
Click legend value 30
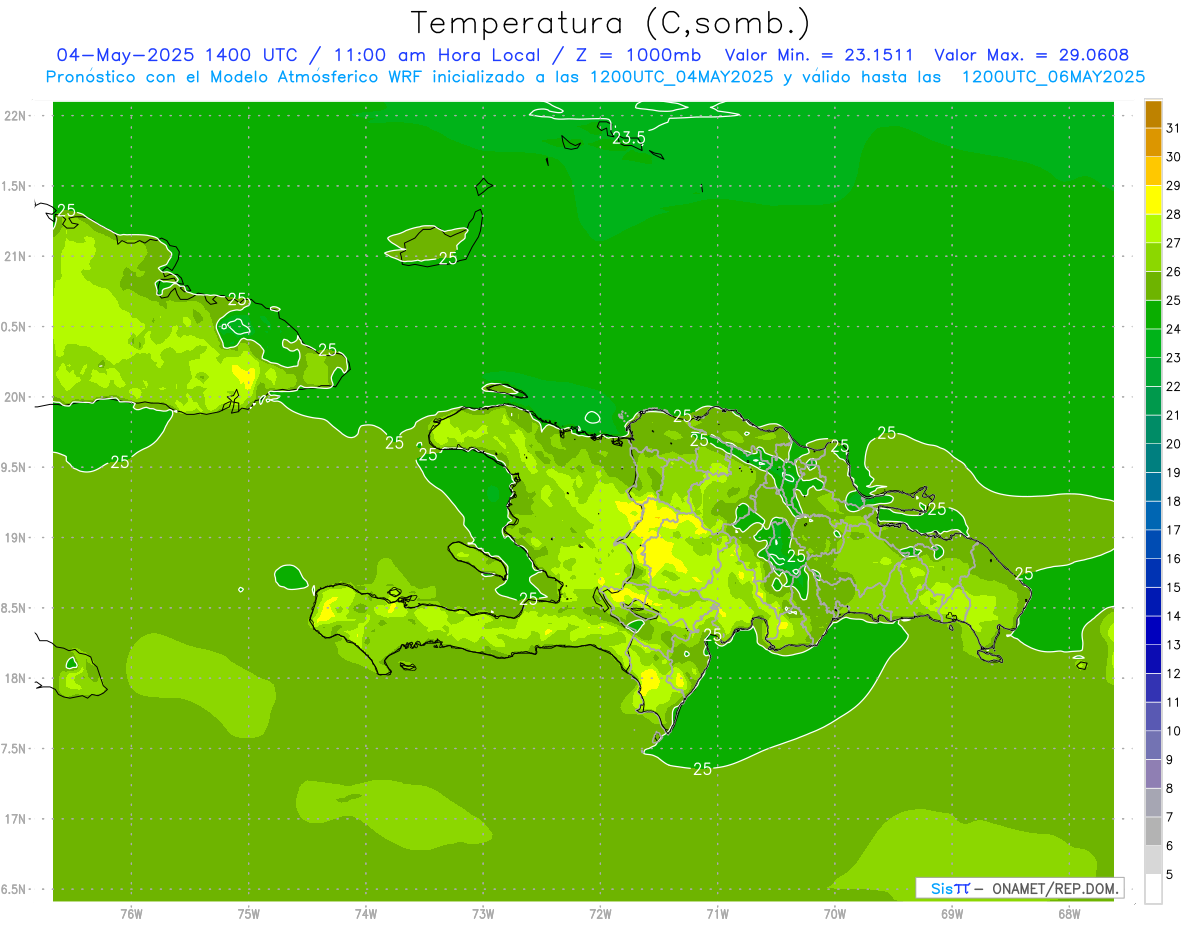coord(1174,157)
